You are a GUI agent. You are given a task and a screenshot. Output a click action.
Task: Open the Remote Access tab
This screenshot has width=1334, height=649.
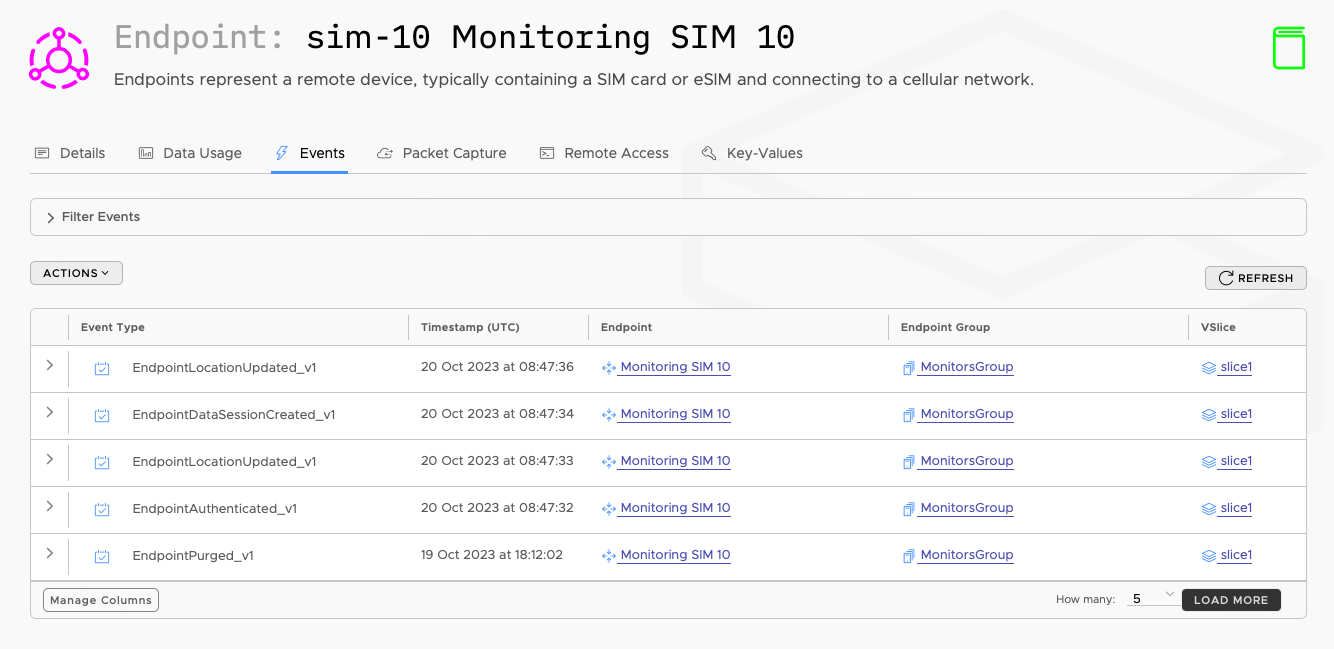point(604,153)
